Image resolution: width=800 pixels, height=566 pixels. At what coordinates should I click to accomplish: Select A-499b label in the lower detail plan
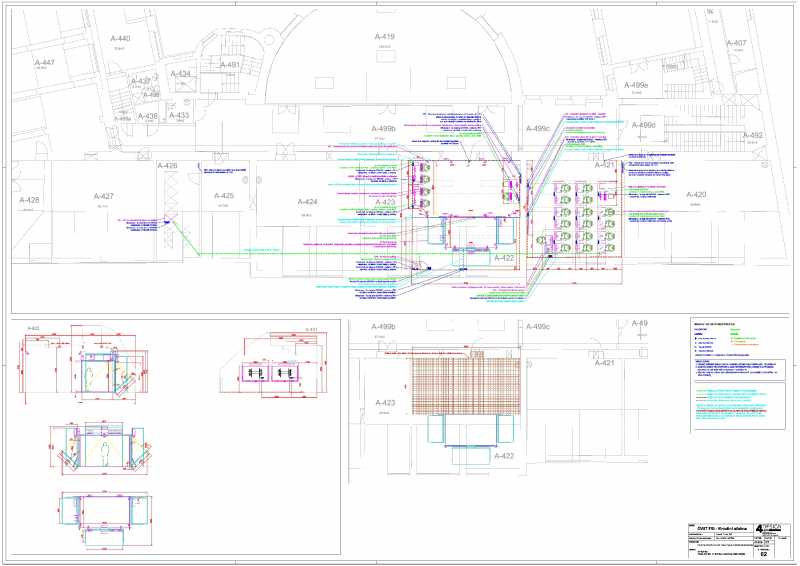click(384, 327)
